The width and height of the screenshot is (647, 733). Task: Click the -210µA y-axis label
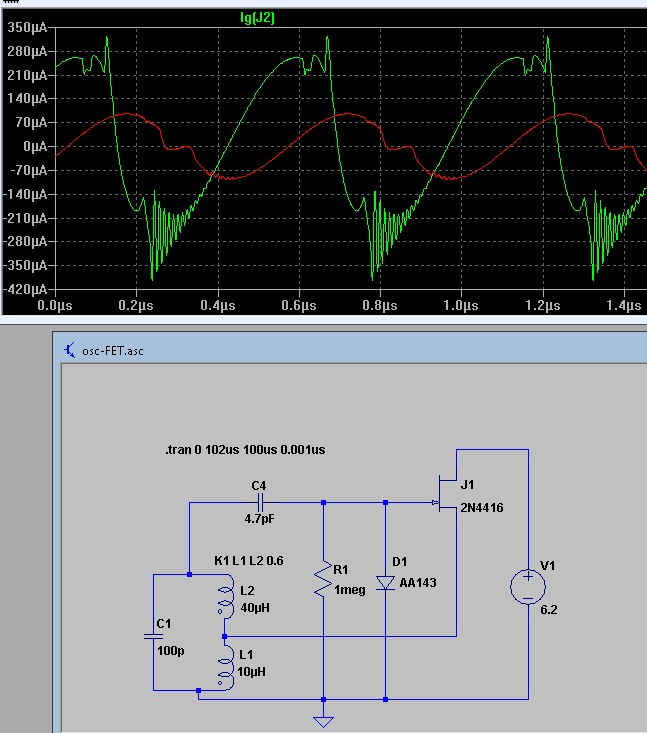tap(26, 218)
